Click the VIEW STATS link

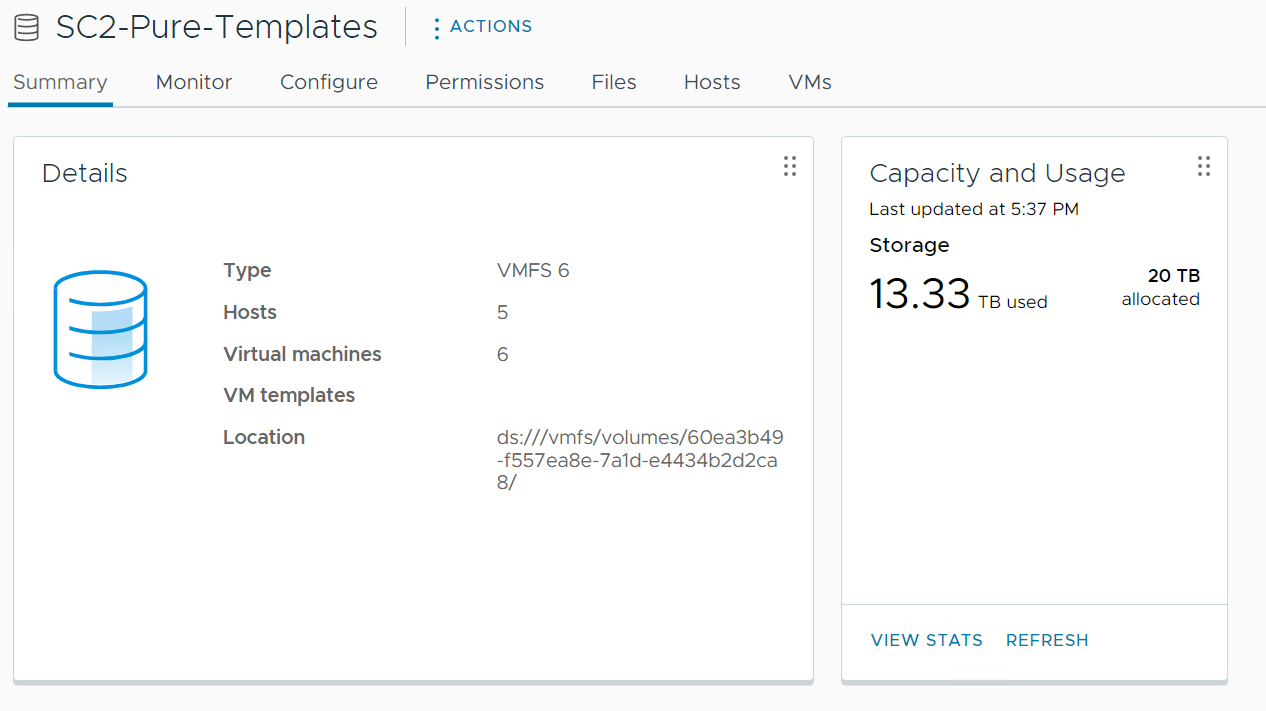pos(927,640)
